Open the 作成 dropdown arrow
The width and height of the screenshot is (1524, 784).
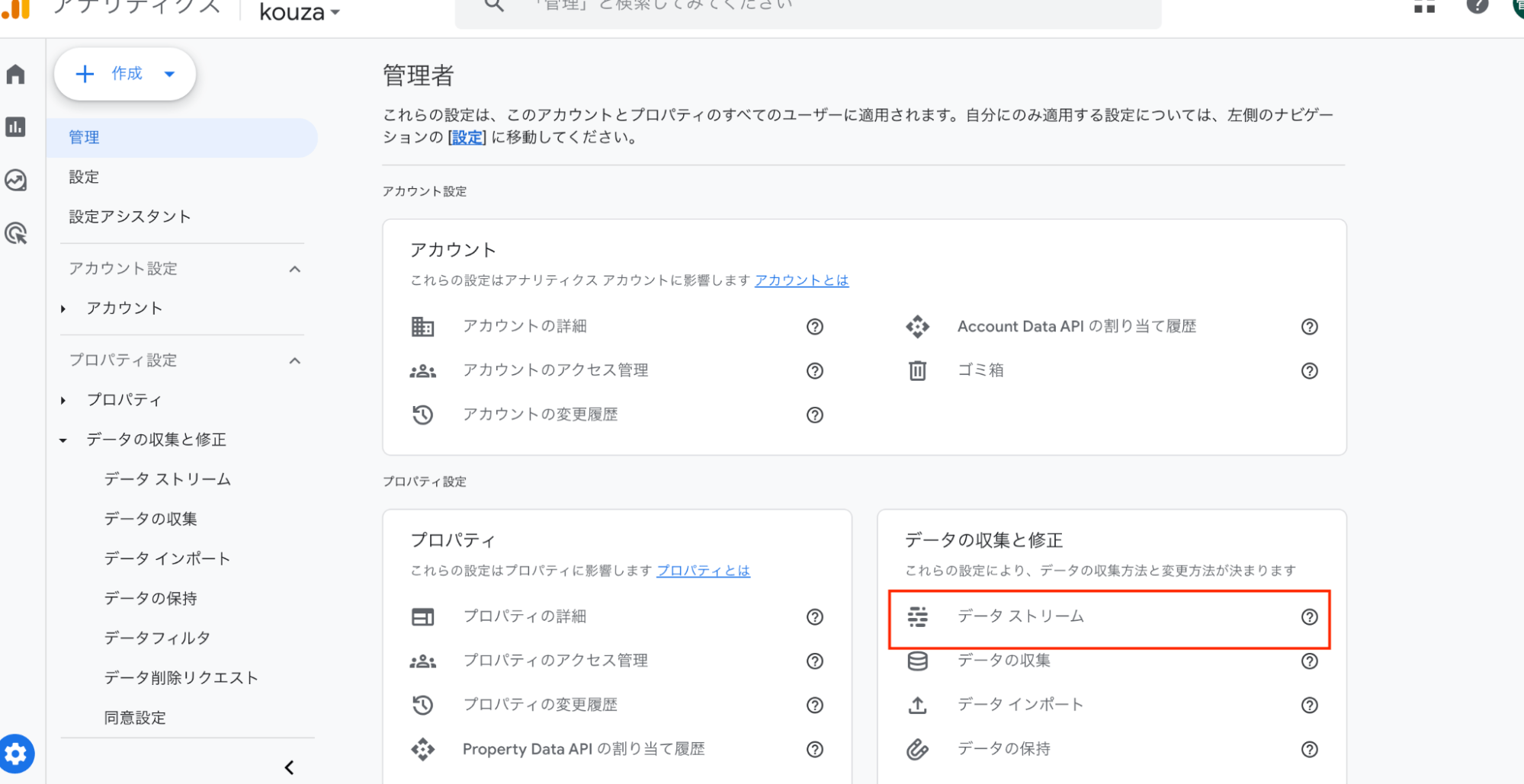[x=168, y=74]
